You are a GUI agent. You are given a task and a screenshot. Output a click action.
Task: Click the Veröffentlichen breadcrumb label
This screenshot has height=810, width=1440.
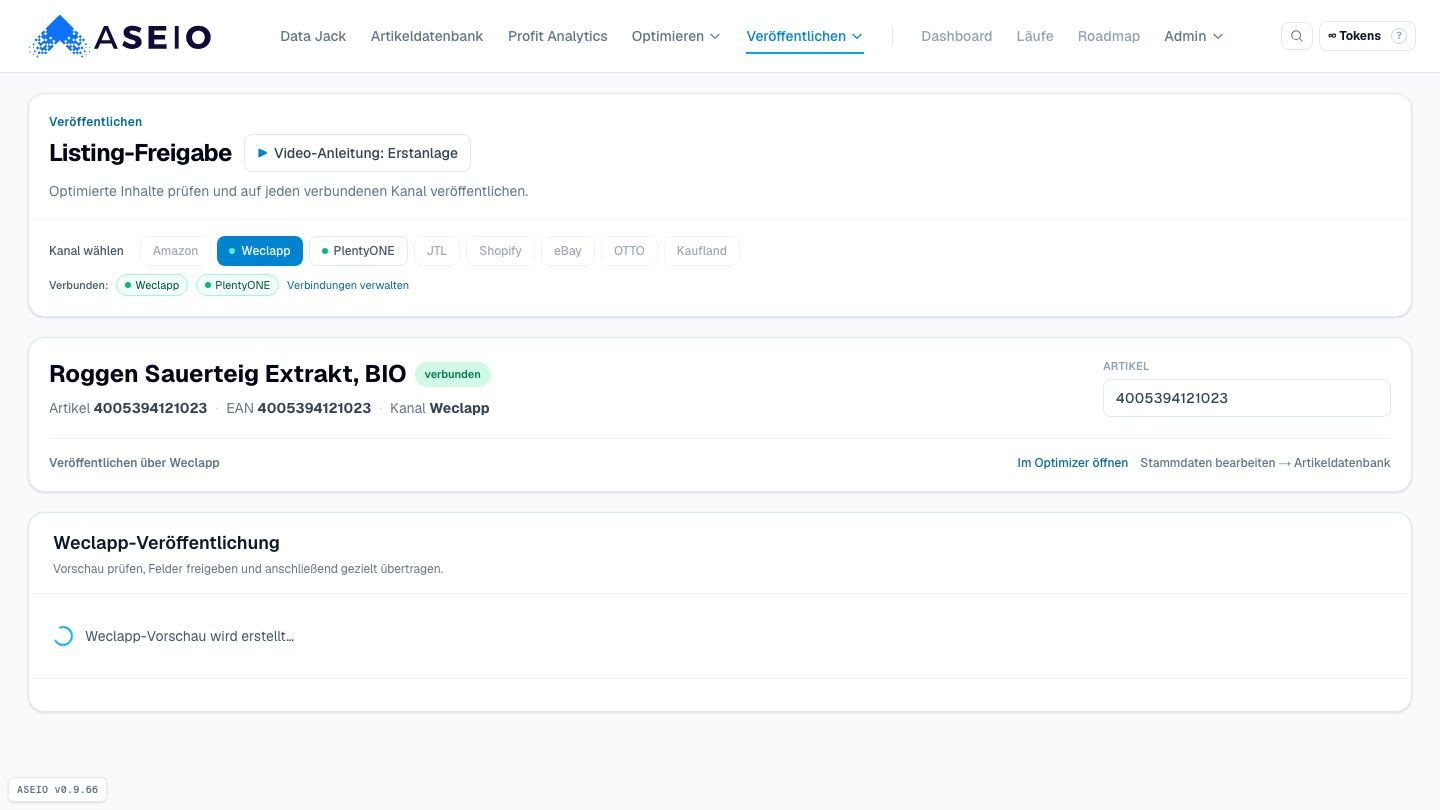[x=96, y=122]
